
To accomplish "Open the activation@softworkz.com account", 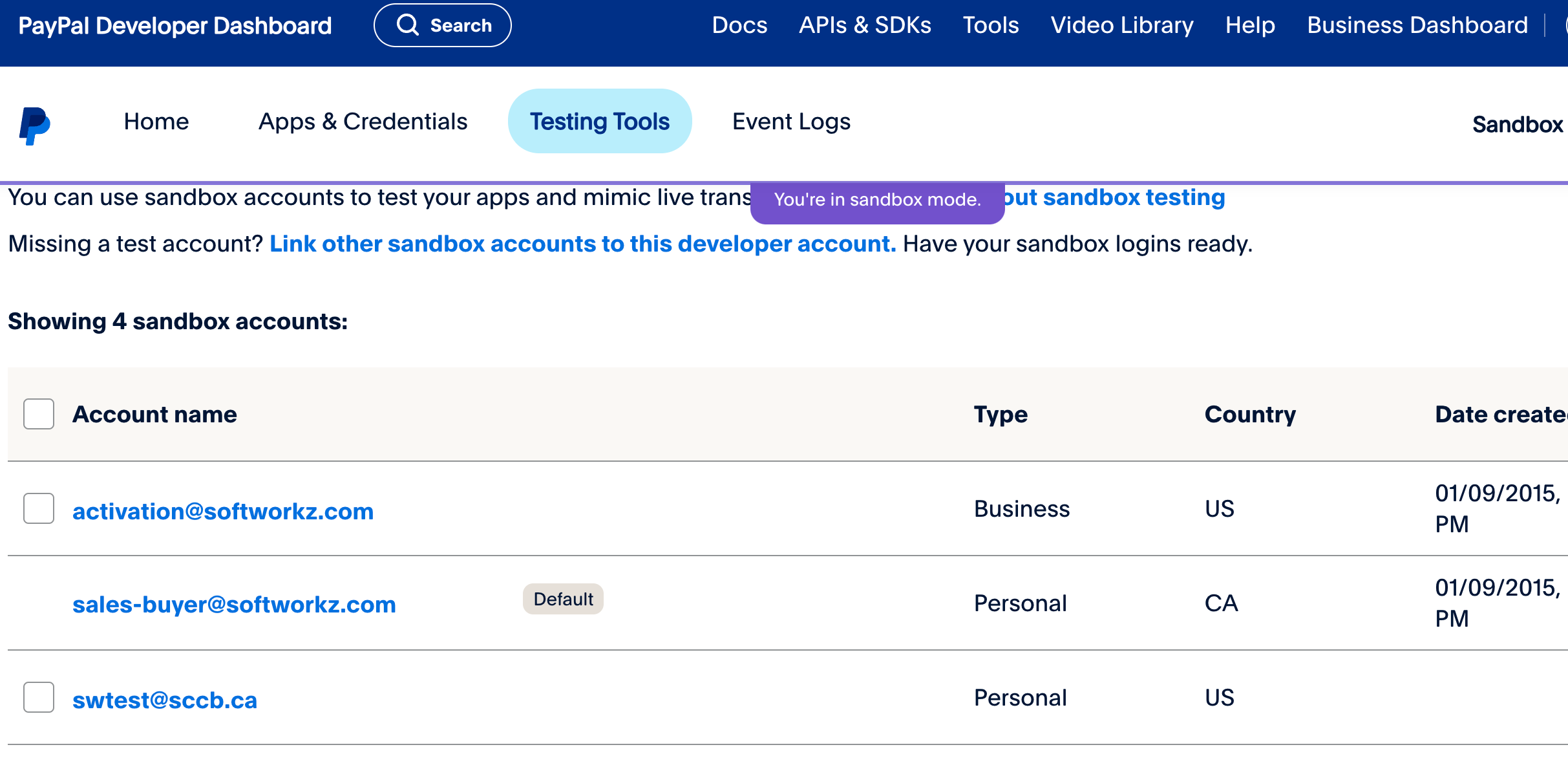I will pyautogui.click(x=223, y=511).
